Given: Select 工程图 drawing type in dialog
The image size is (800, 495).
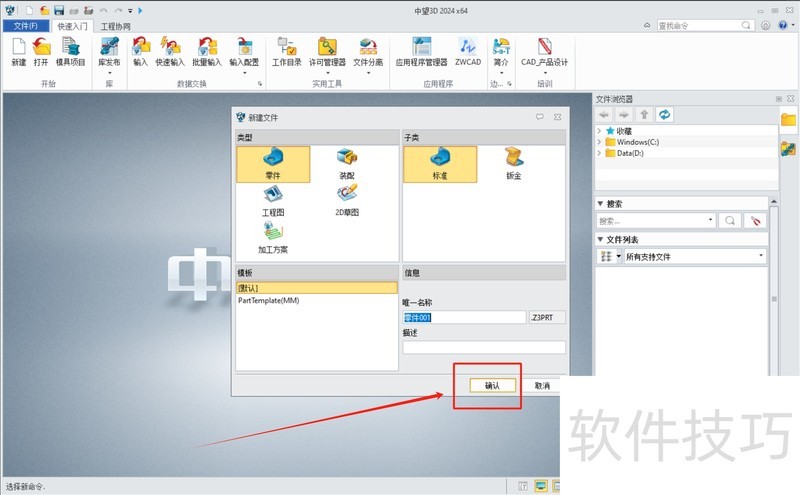Looking at the screenshot, I should pos(273,202).
